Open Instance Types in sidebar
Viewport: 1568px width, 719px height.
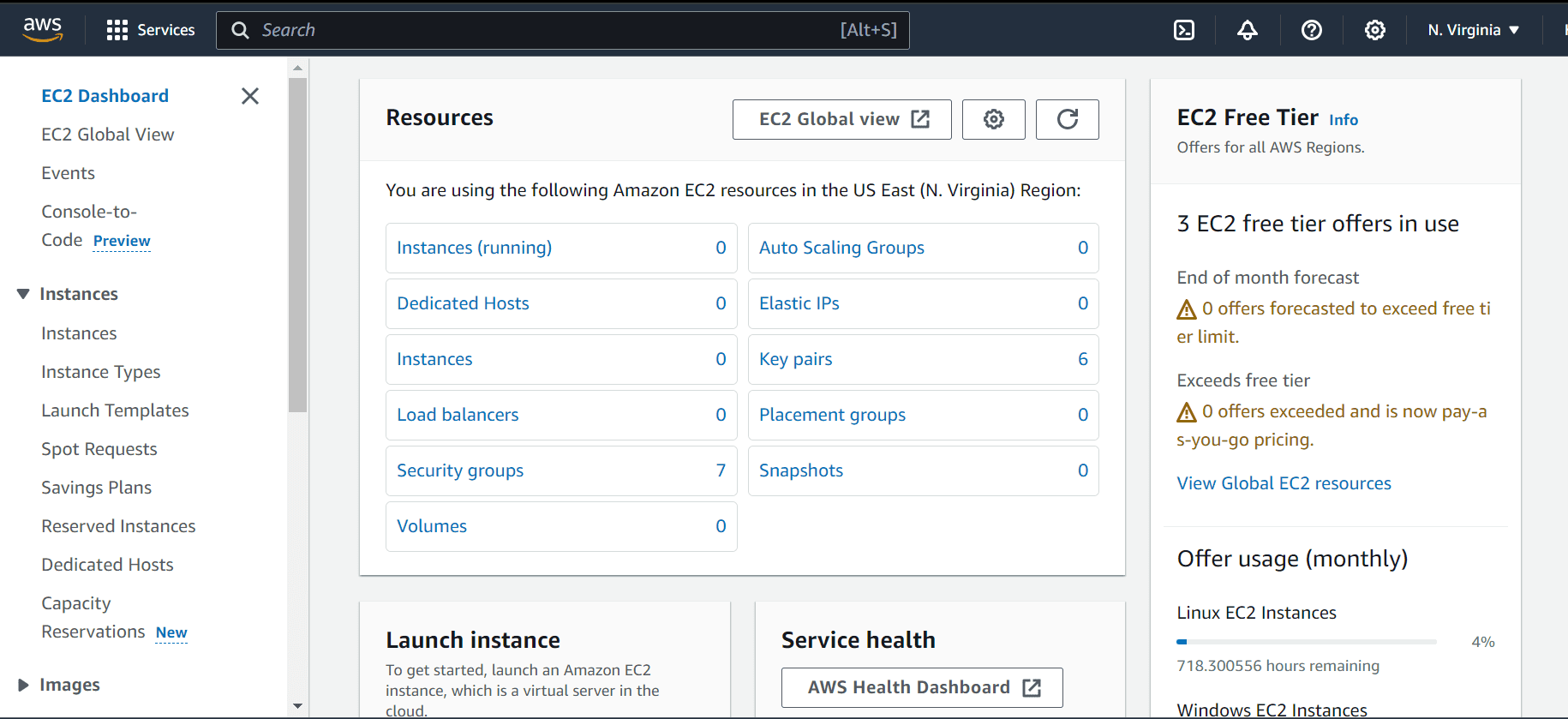[101, 372]
